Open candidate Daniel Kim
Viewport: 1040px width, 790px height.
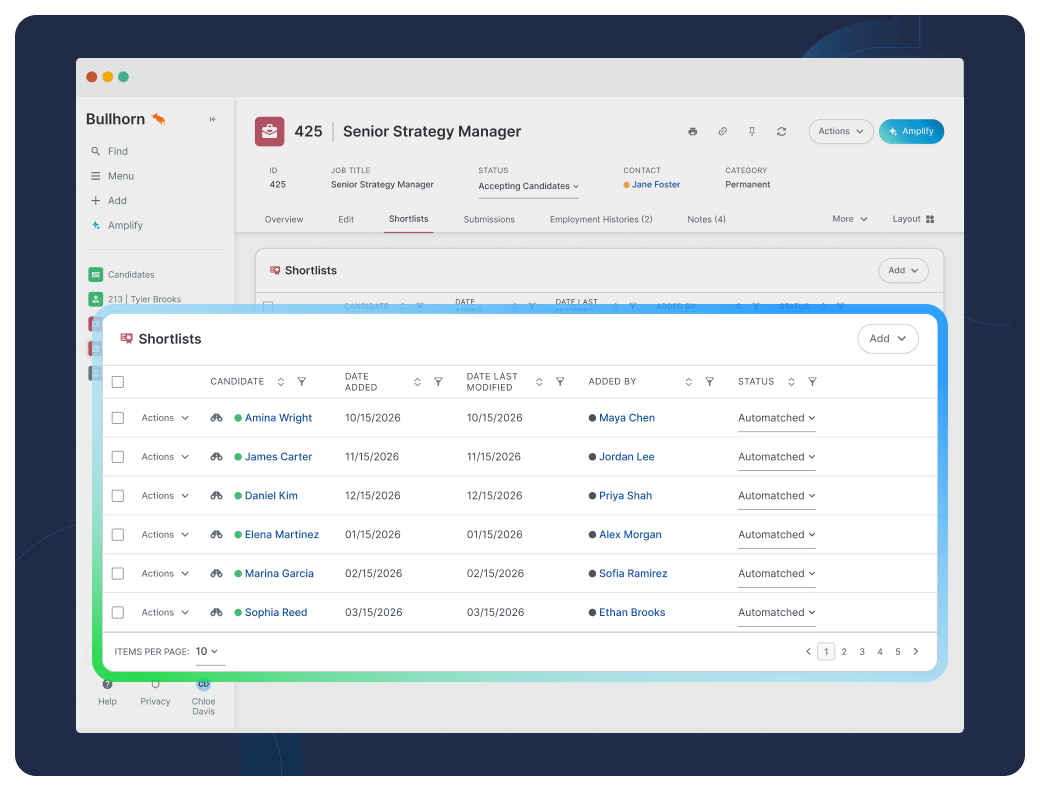[271, 496]
